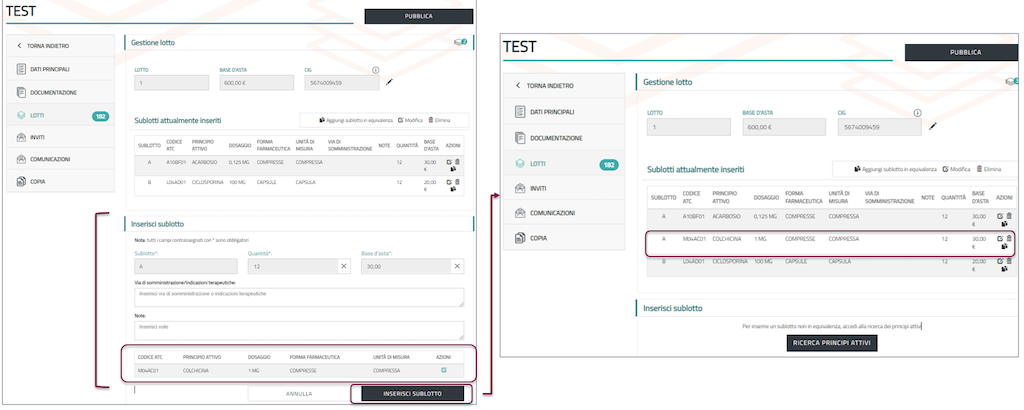Click PUBBLICA button in the right panel
The height and width of the screenshot is (410, 1024).
click(x=964, y=52)
